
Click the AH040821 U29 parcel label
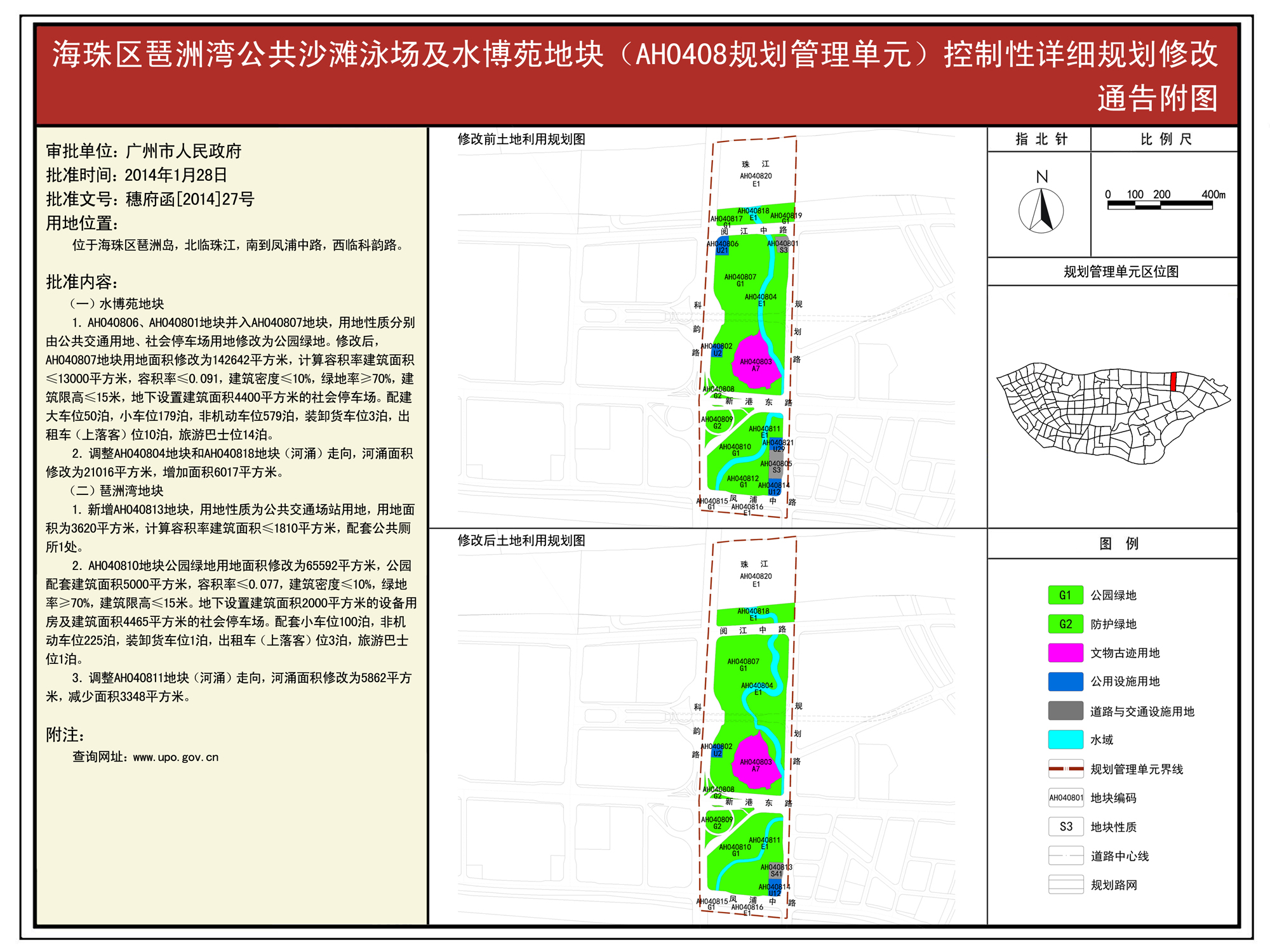(778, 446)
